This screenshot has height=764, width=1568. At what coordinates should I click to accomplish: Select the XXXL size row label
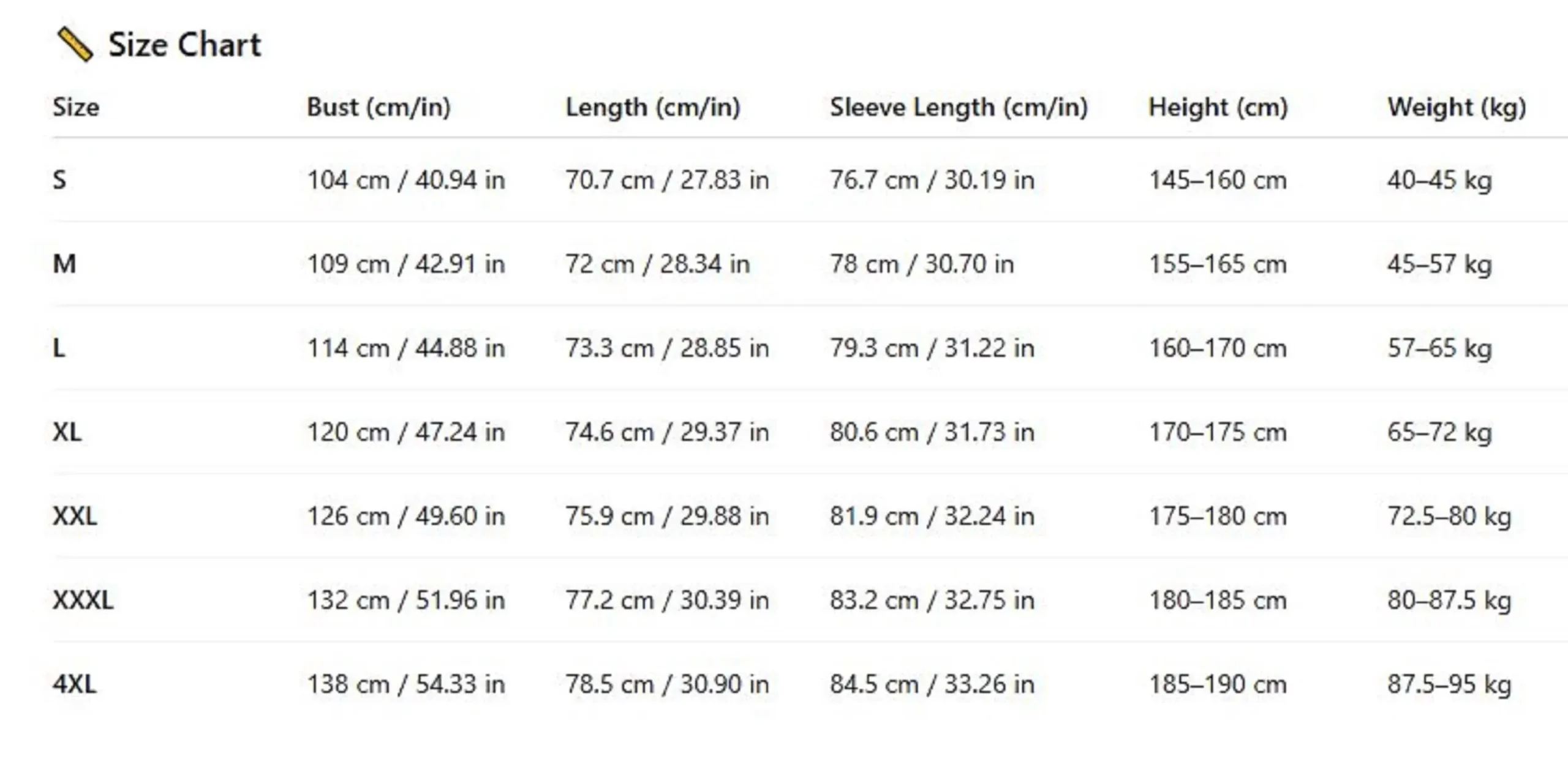(x=83, y=600)
